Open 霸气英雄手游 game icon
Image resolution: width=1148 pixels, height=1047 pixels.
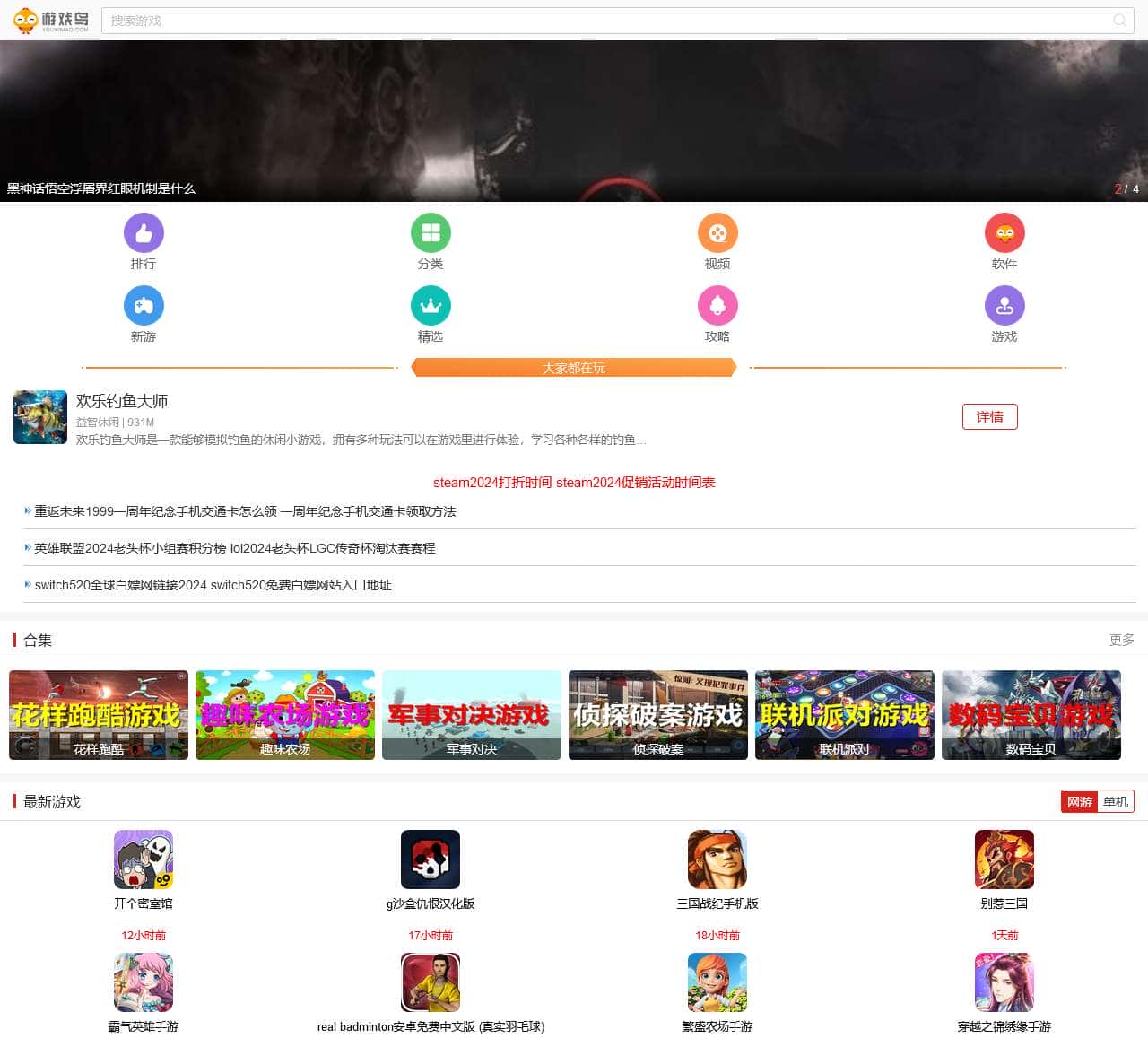pos(143,982)
